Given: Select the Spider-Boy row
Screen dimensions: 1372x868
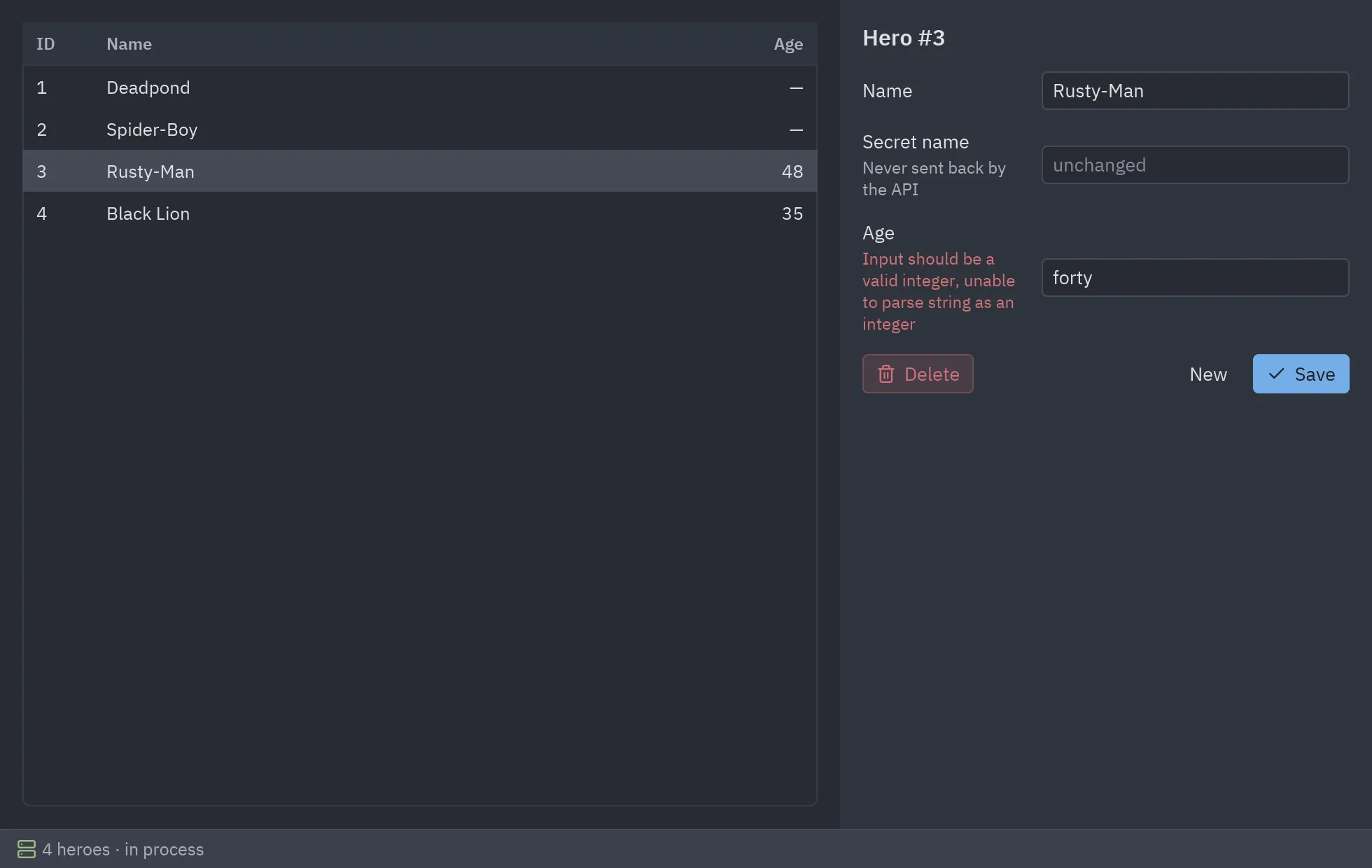Looking at the screenshot, I should (x=420, y=129).
